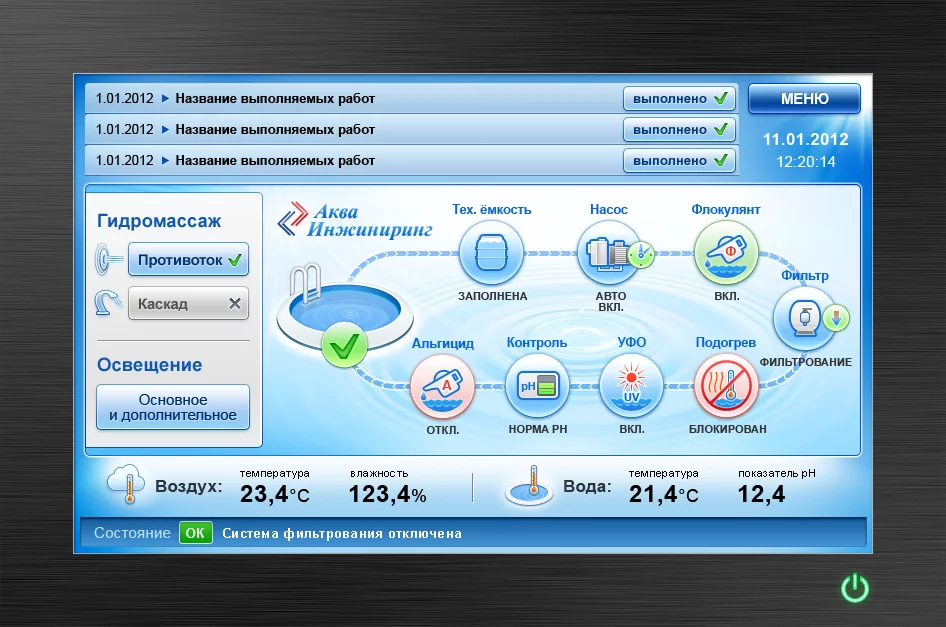Click the humidity value 123,4%
Viewport: 946px width, 627px height.
(x=387, y=494)
